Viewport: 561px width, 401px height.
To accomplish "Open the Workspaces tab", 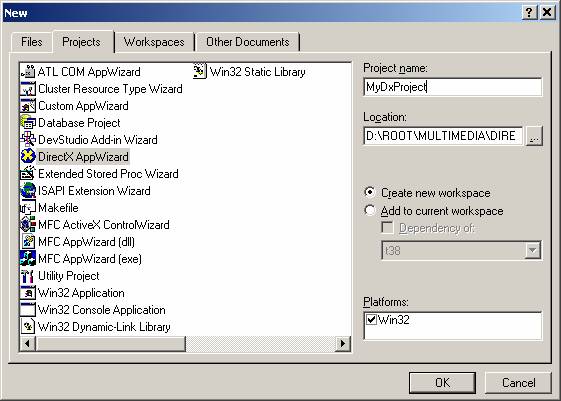I will pos(154,42).
